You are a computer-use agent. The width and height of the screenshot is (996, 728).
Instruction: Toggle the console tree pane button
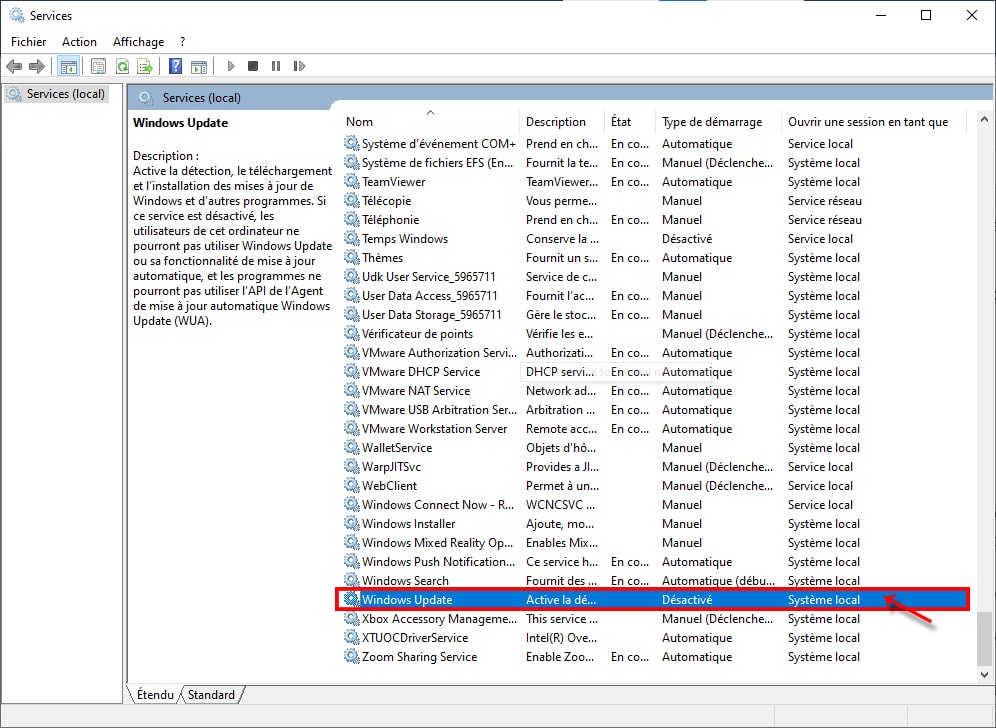[x=69, y=66]
